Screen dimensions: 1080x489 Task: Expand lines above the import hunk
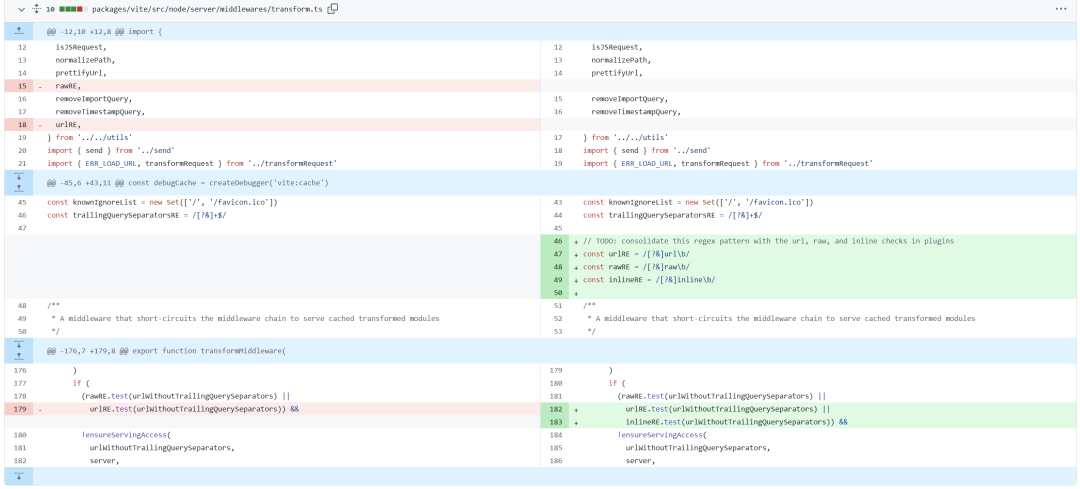coord(18,32)
